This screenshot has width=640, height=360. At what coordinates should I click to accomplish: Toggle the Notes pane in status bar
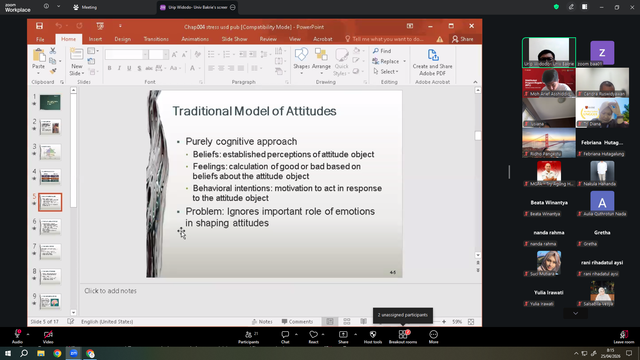[262, 322]
